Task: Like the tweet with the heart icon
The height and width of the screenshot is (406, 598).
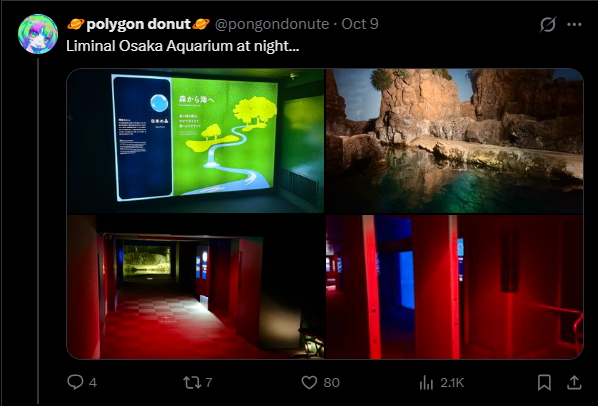Action: (x=309, y=382)
